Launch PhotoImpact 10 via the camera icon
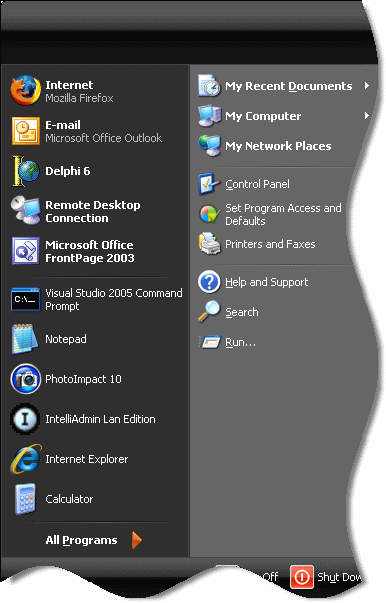386x603 pixels. click(x=25, y=379)
